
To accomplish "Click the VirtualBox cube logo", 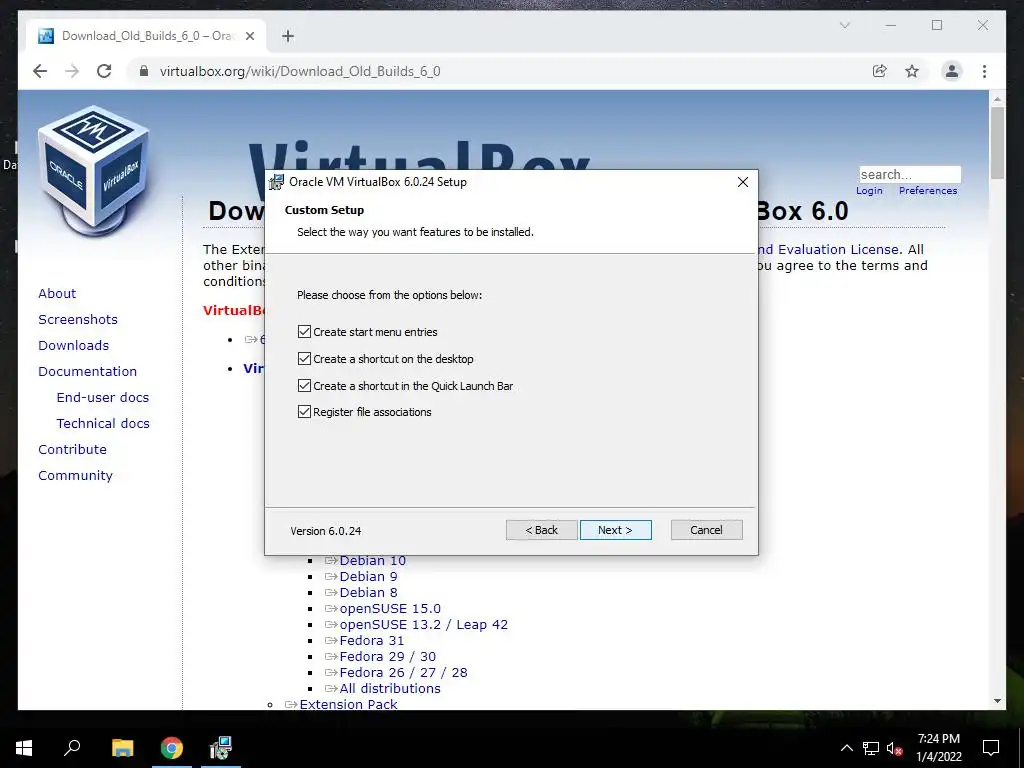I will [x=93, y=170].
